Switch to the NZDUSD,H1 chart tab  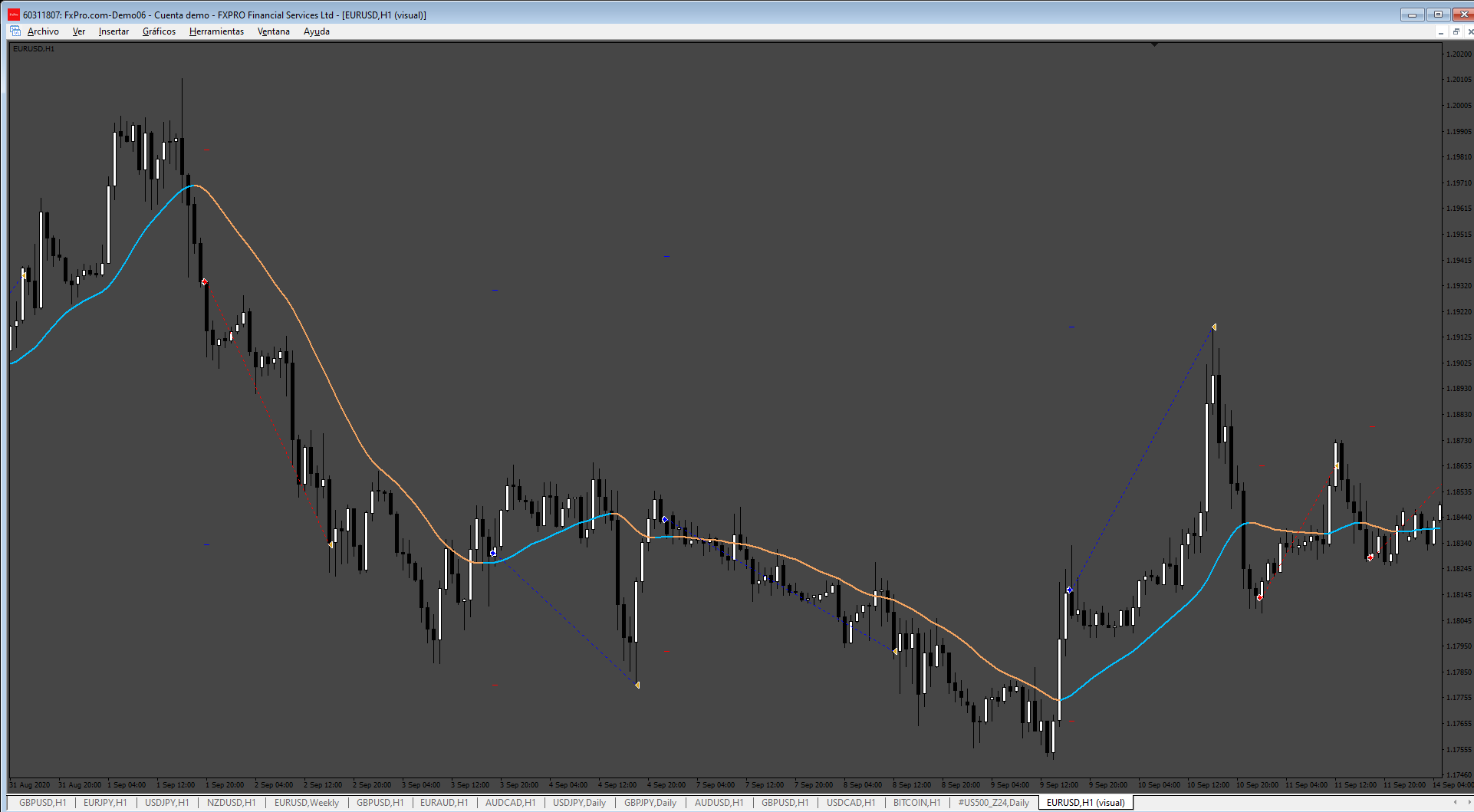(x=232, y=803)
